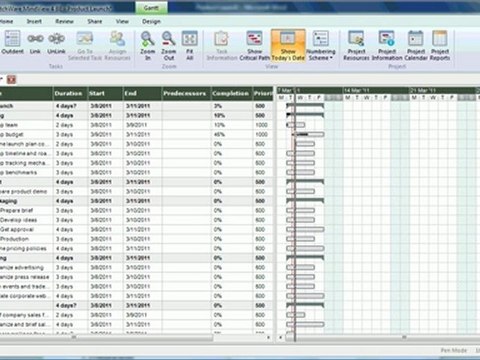Select the 3% completion cell
Screen dimensions: 480x360
point(232,106)
